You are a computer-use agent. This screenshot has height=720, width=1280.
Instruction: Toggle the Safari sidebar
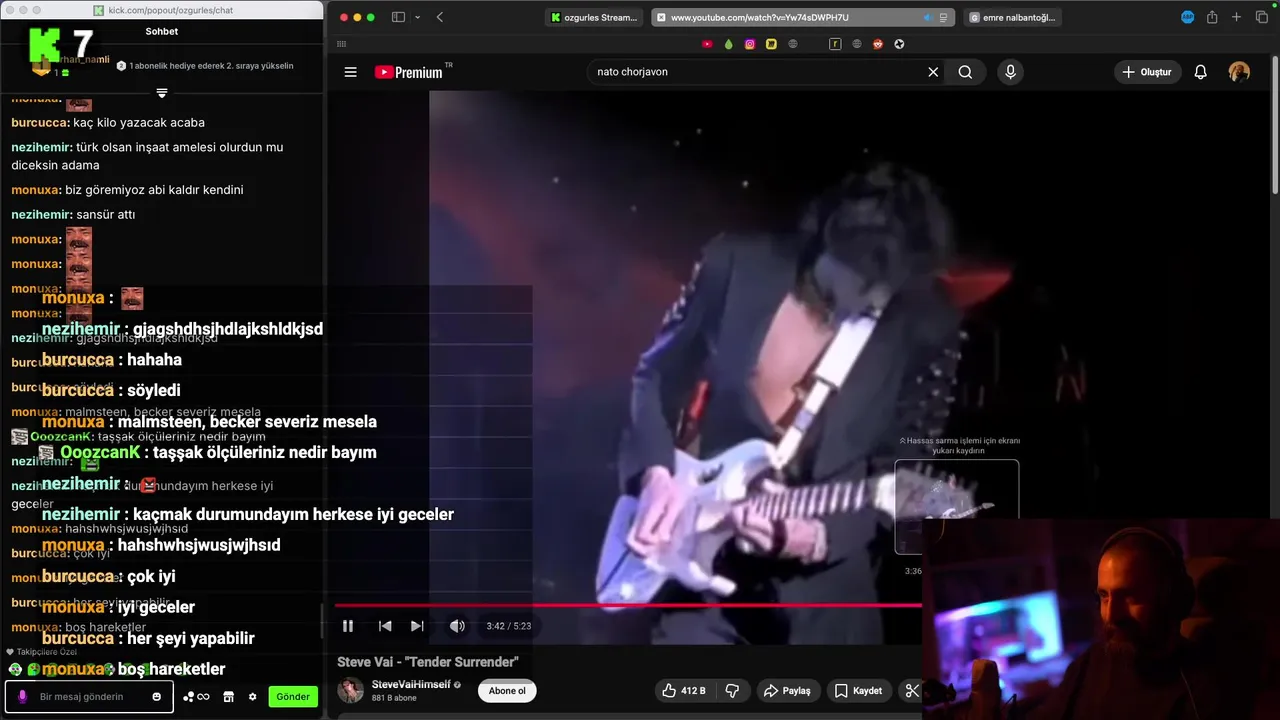pyautogui.click(x=398, y=17)
